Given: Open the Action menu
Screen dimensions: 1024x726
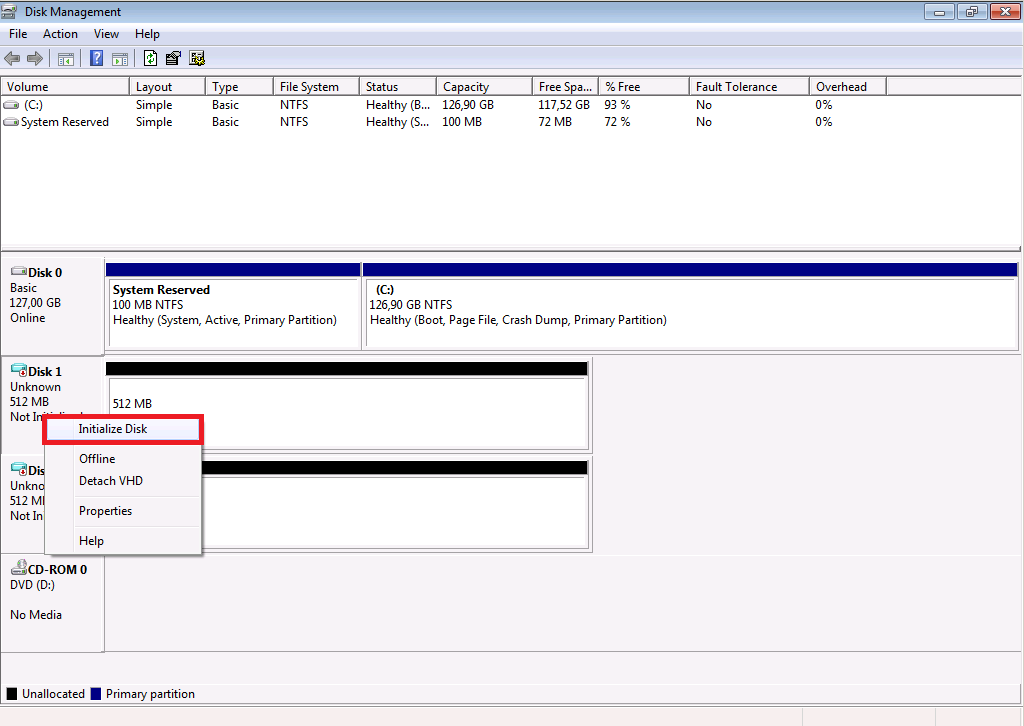Looking at the screenshot, I should point(60,34).
